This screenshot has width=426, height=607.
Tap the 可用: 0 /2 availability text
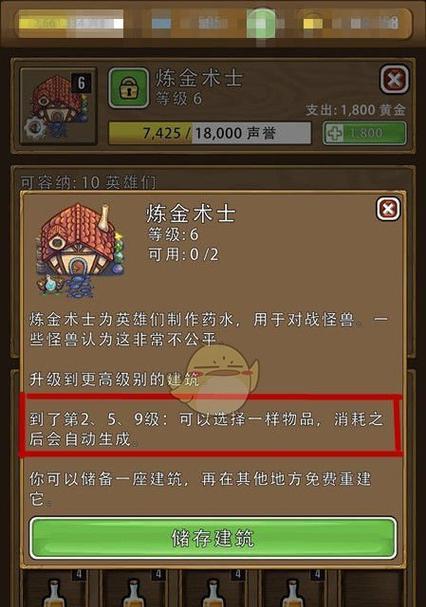184,255
